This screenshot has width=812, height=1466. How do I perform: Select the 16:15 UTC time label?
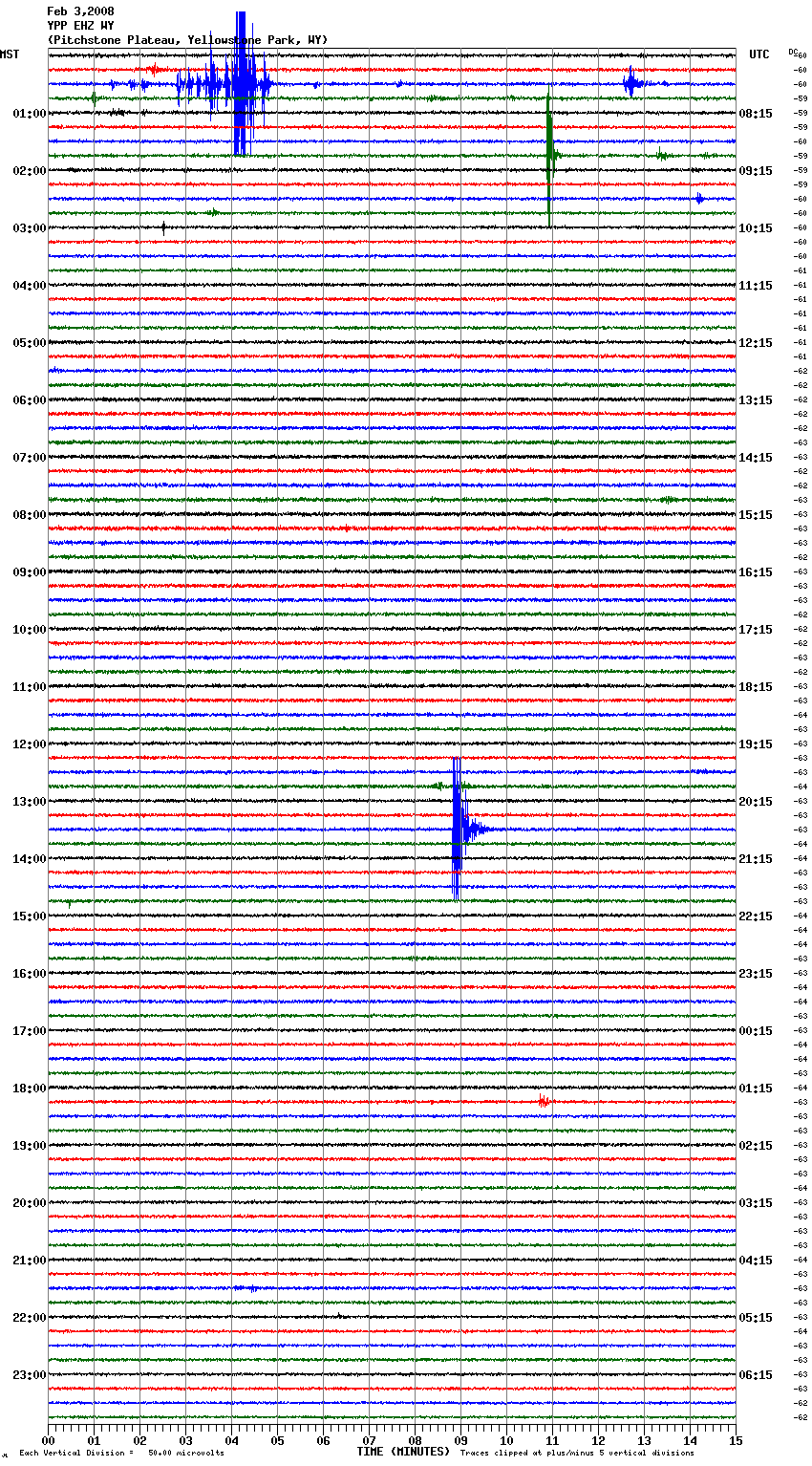(x=756, y=572)
